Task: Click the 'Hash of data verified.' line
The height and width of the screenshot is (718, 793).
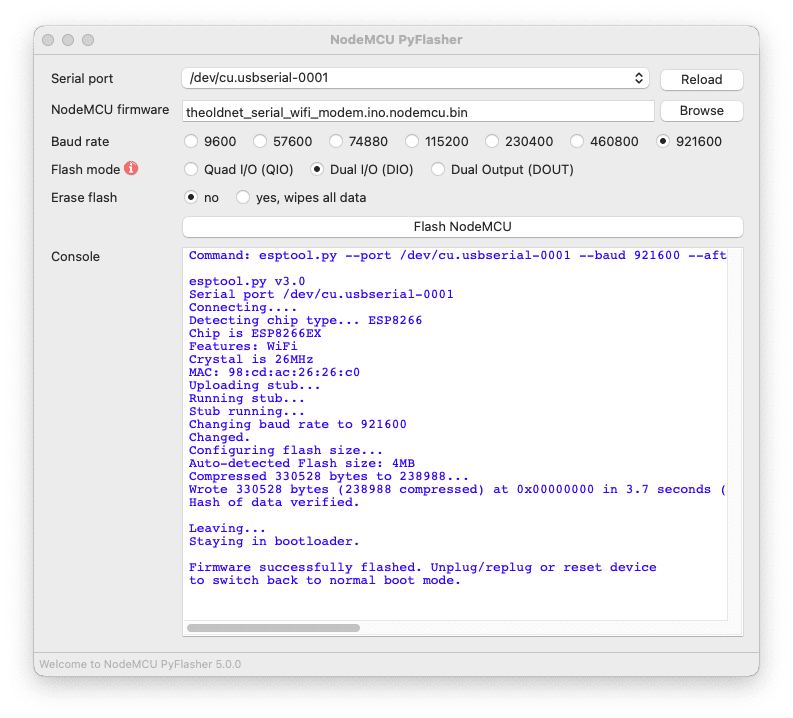Action: pos(274,502)
